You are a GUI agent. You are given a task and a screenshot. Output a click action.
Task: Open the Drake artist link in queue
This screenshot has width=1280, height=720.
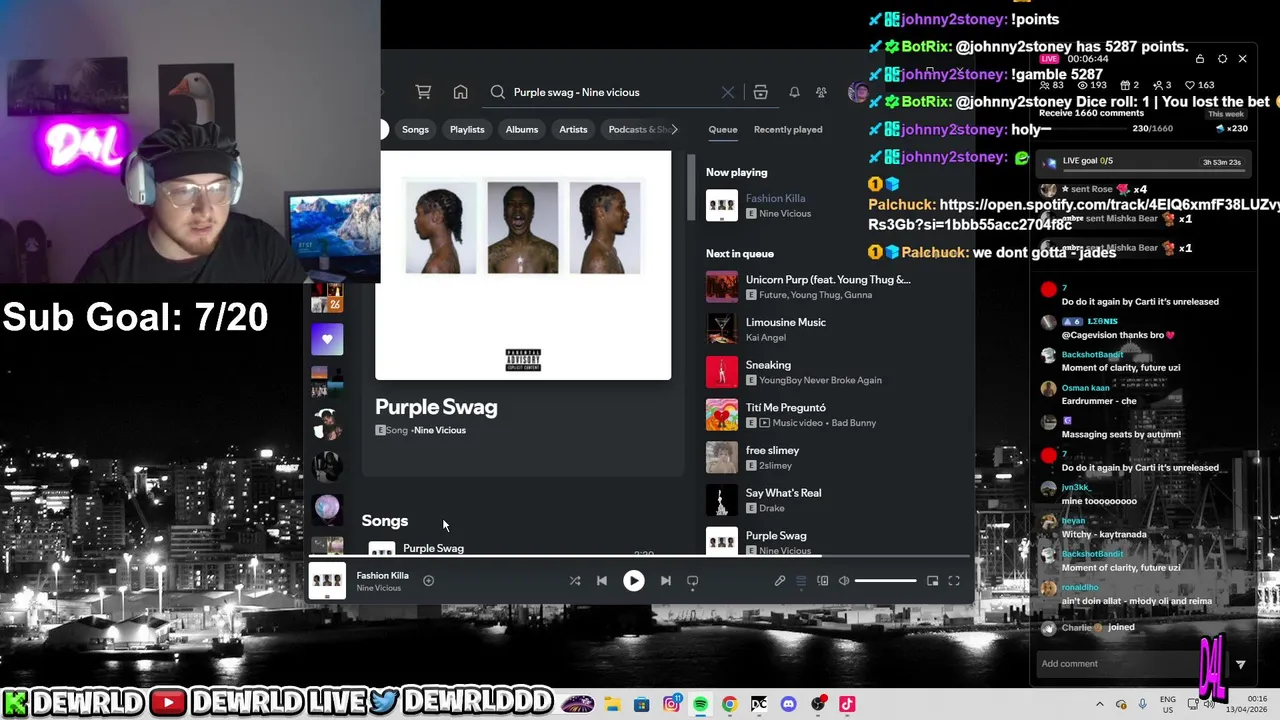tap(771, 508)
